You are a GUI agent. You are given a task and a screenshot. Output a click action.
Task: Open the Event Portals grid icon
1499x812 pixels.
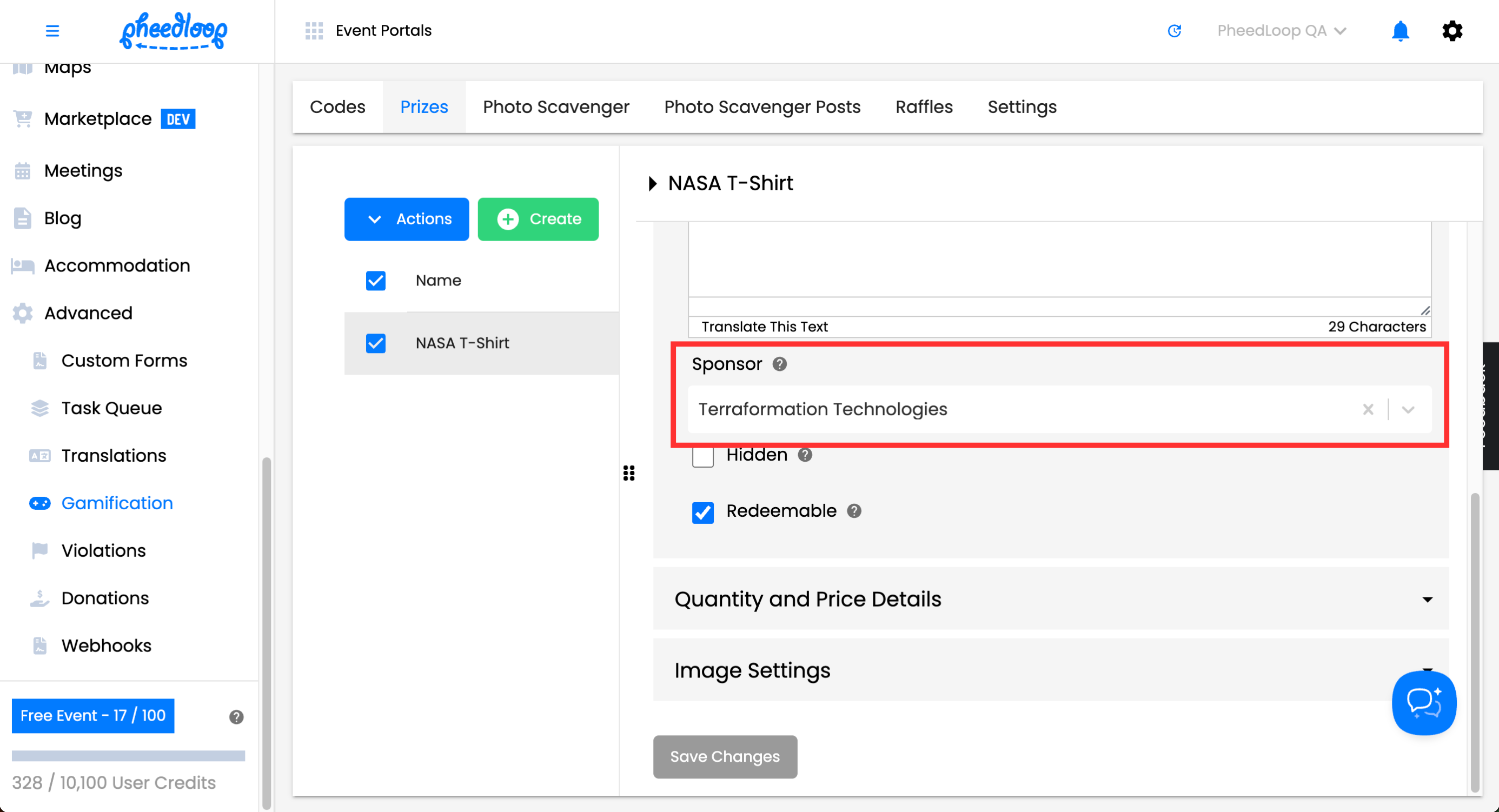314,31
